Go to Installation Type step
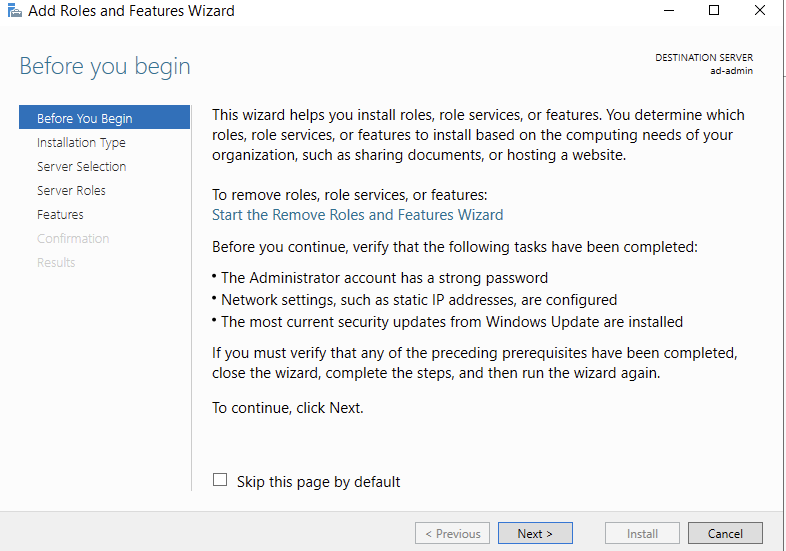This screenshot has width=786, height=551. pyautogui.click(x=81, y=142)
